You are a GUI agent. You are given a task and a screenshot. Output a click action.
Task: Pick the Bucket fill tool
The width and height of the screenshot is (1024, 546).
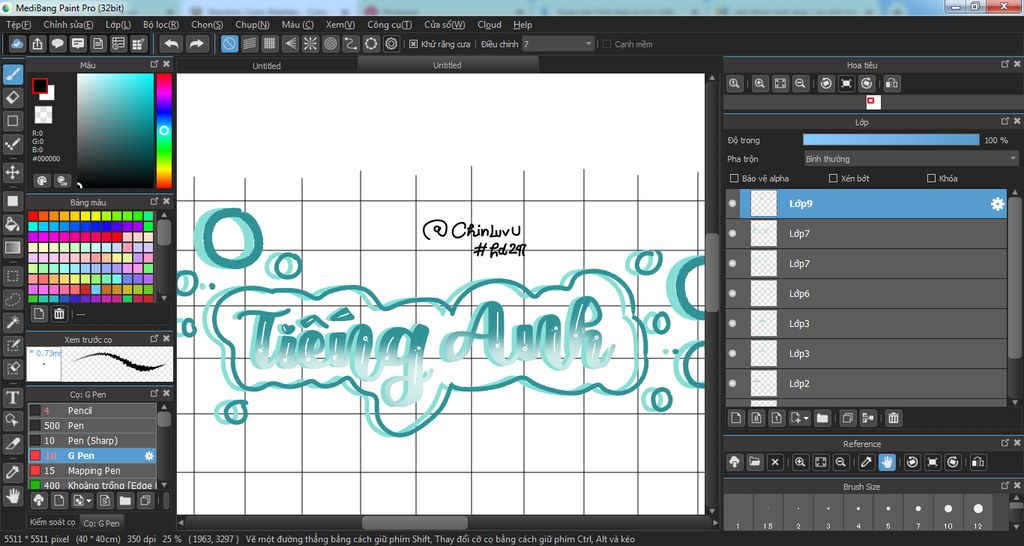pyautogui.click(x=12, y=224)
